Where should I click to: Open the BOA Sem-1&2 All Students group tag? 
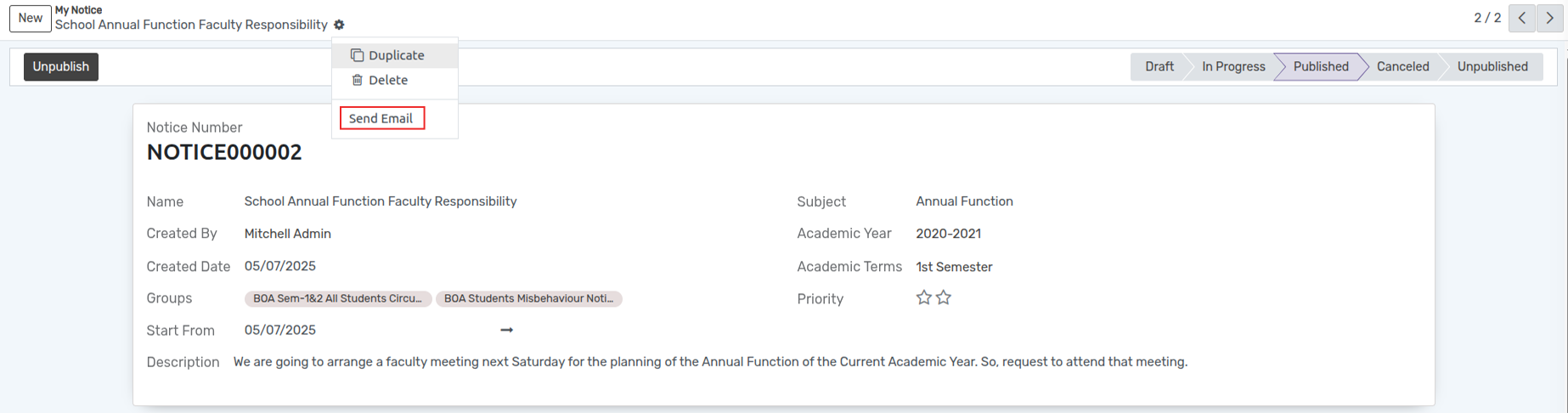tap(338, 298)
